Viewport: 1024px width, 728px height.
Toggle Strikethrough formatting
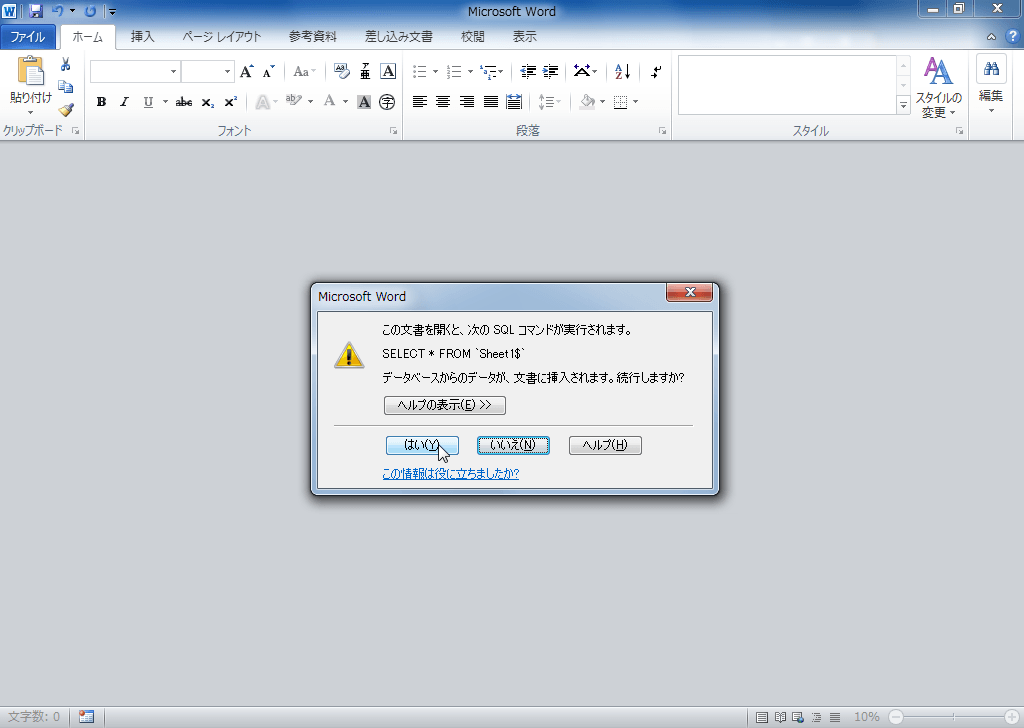(184, 102)
